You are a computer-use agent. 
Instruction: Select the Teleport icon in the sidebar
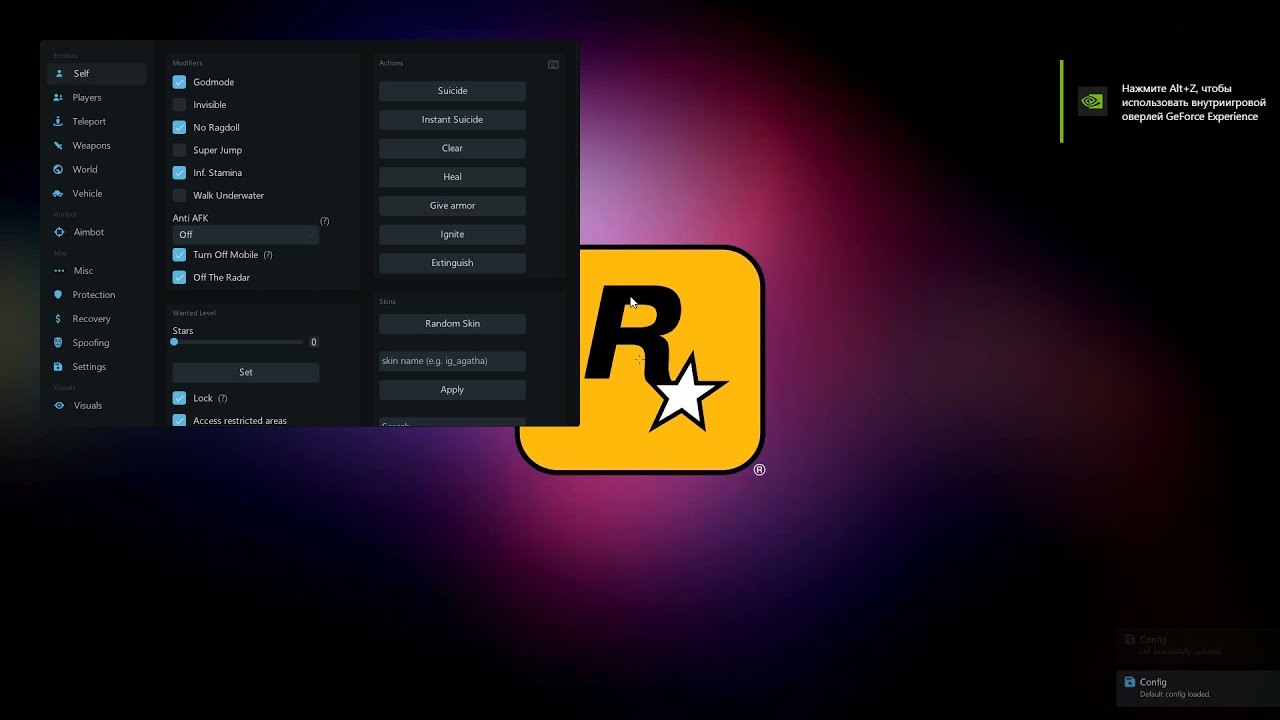coord(59,122)
